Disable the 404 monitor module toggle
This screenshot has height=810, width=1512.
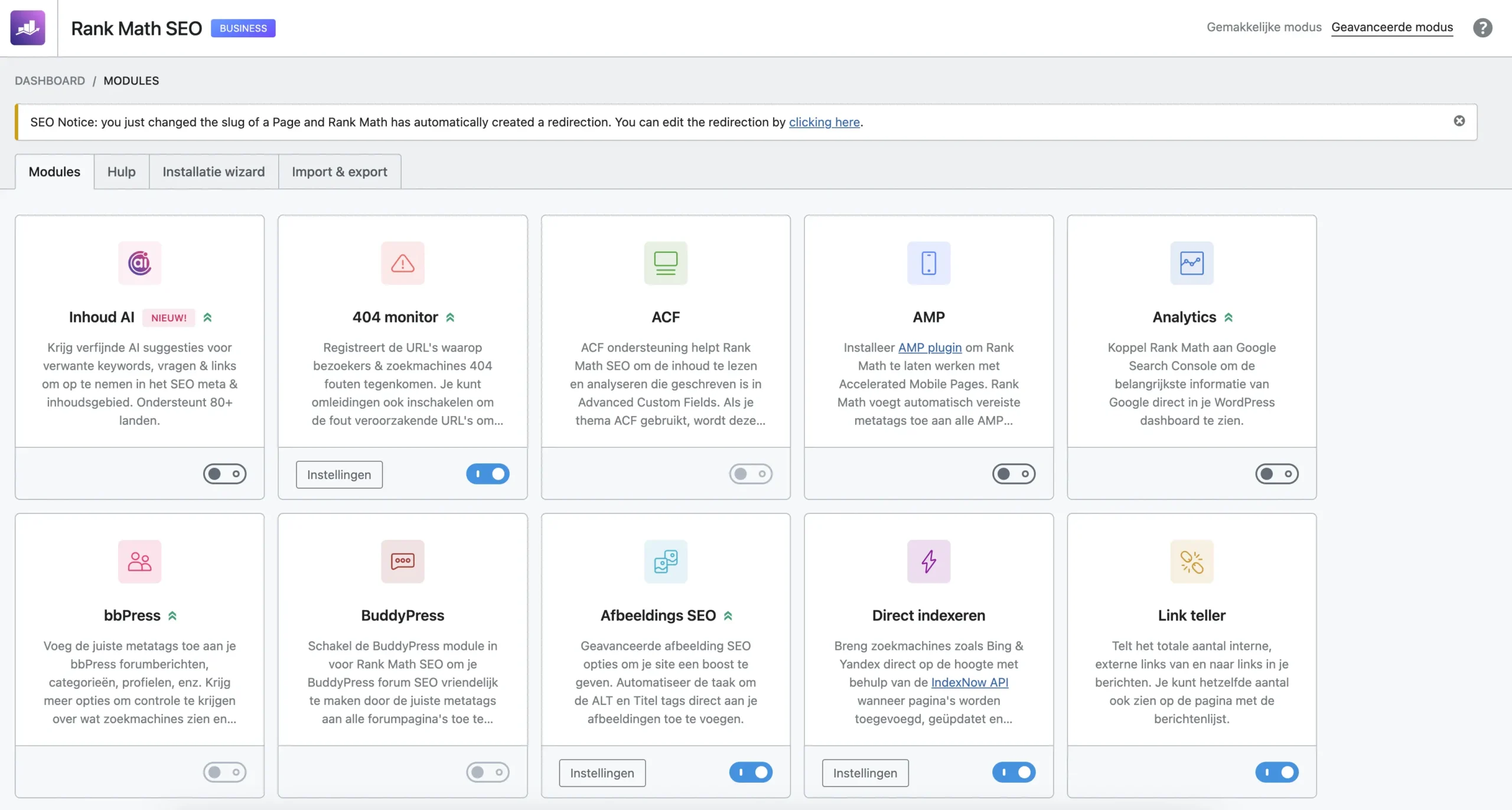(488, 474)
